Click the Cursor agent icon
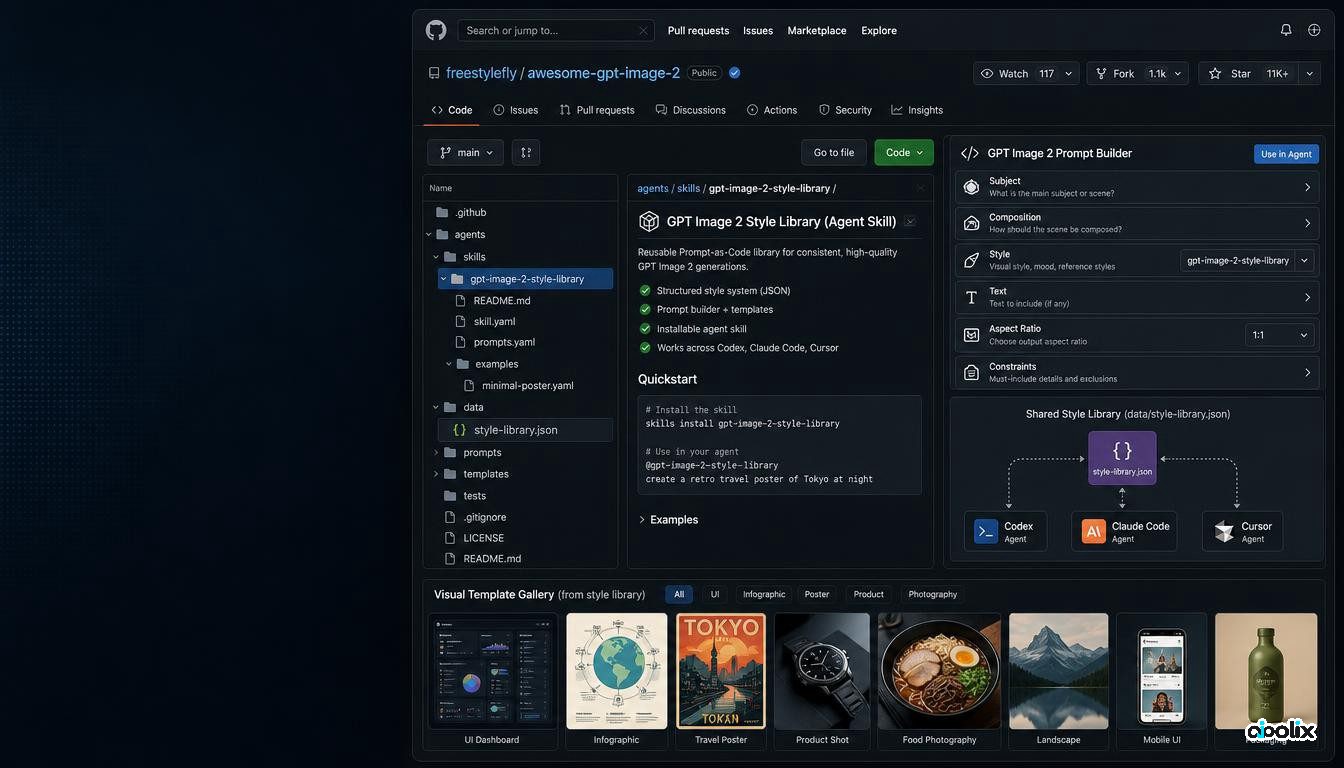The width and height of the screenshot is (1344, 768). point(1224,531)
